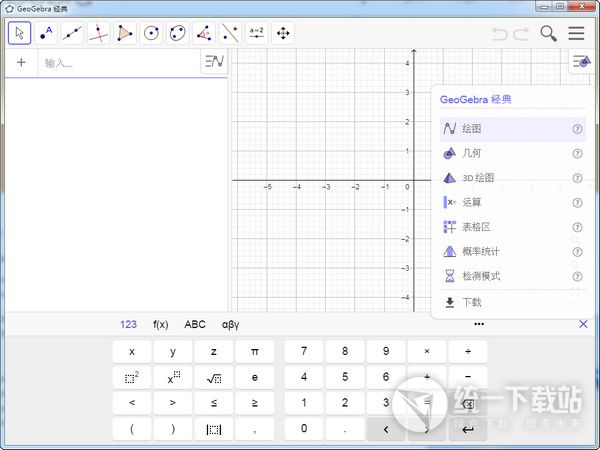Select the Circle with center tool
This screenshot has width=600, height=450.
tap(152, 33)
